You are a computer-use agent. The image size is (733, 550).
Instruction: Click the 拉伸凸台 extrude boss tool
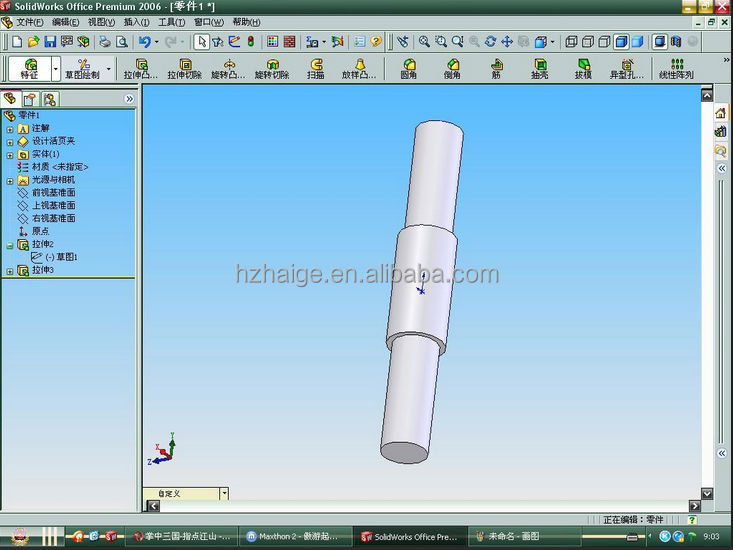point(140,68)
